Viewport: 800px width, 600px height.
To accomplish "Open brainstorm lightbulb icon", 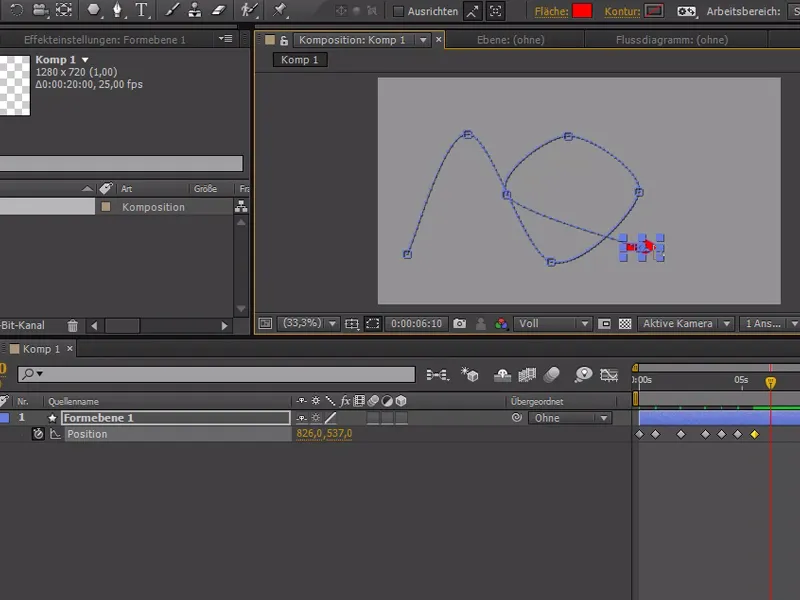I will 583,375.
